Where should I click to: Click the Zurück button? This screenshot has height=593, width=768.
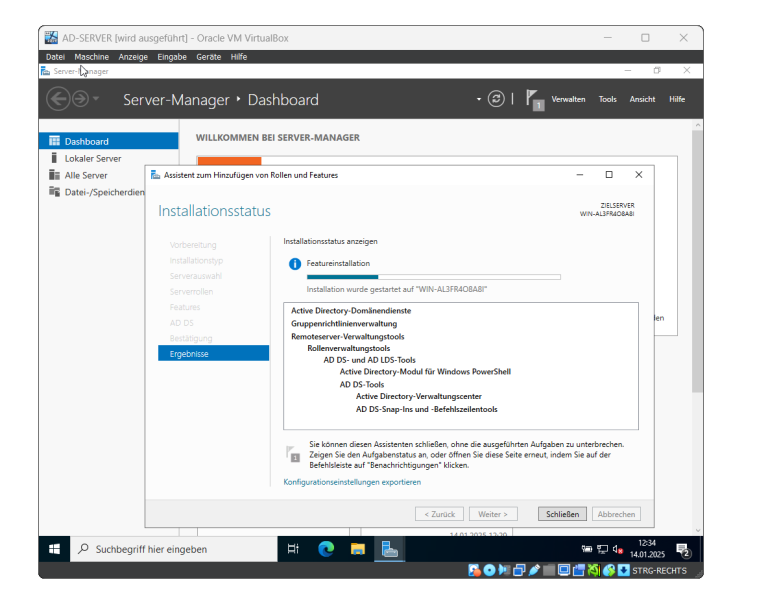pyautogui.click(x=439, y=514)
